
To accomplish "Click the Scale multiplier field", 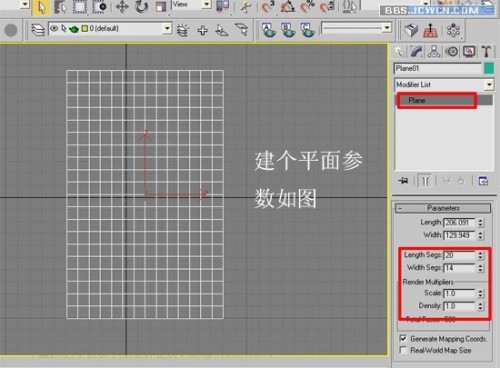I will pos(459,293).
